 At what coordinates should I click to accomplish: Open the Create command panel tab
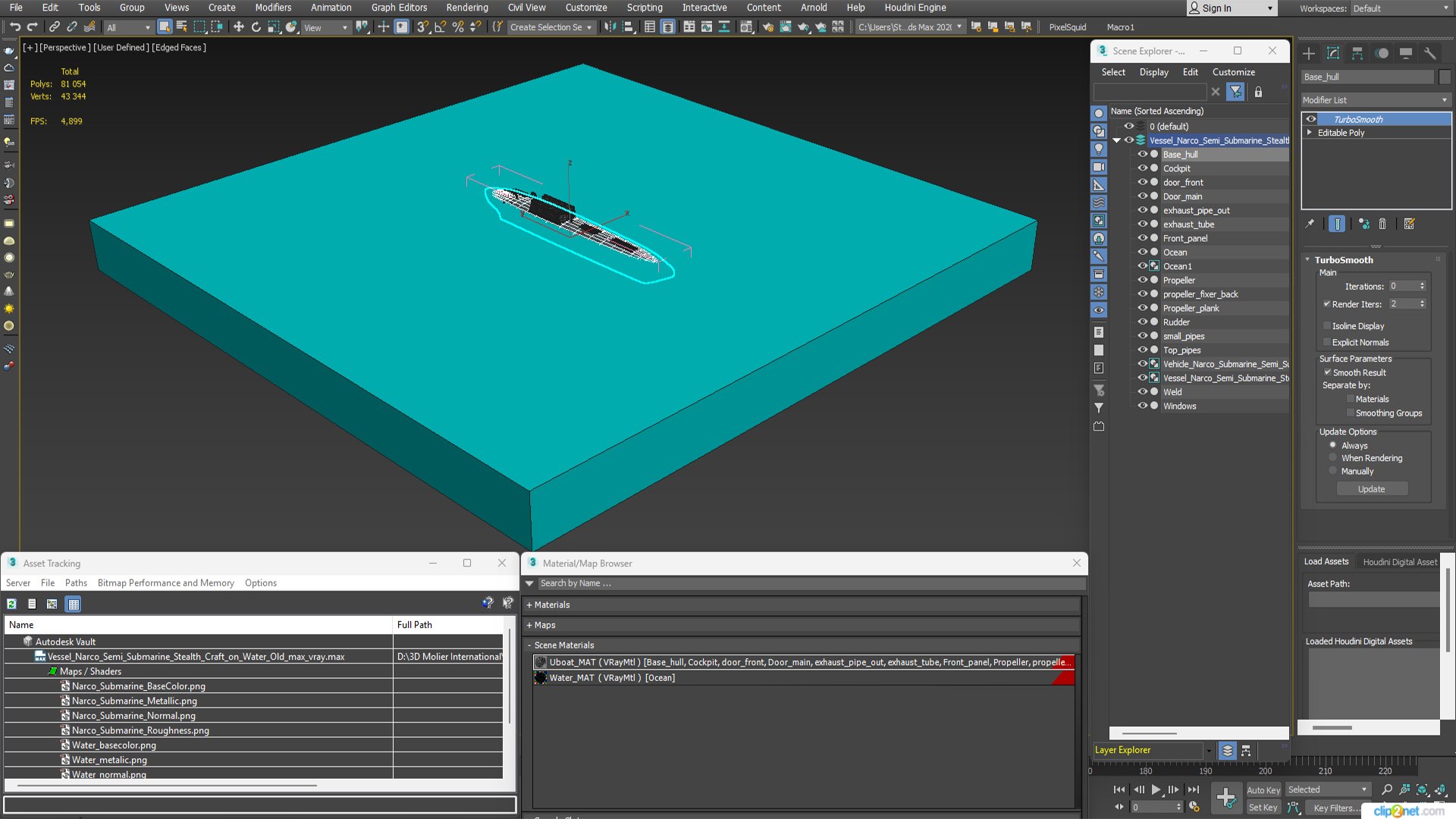(1309, 53)
